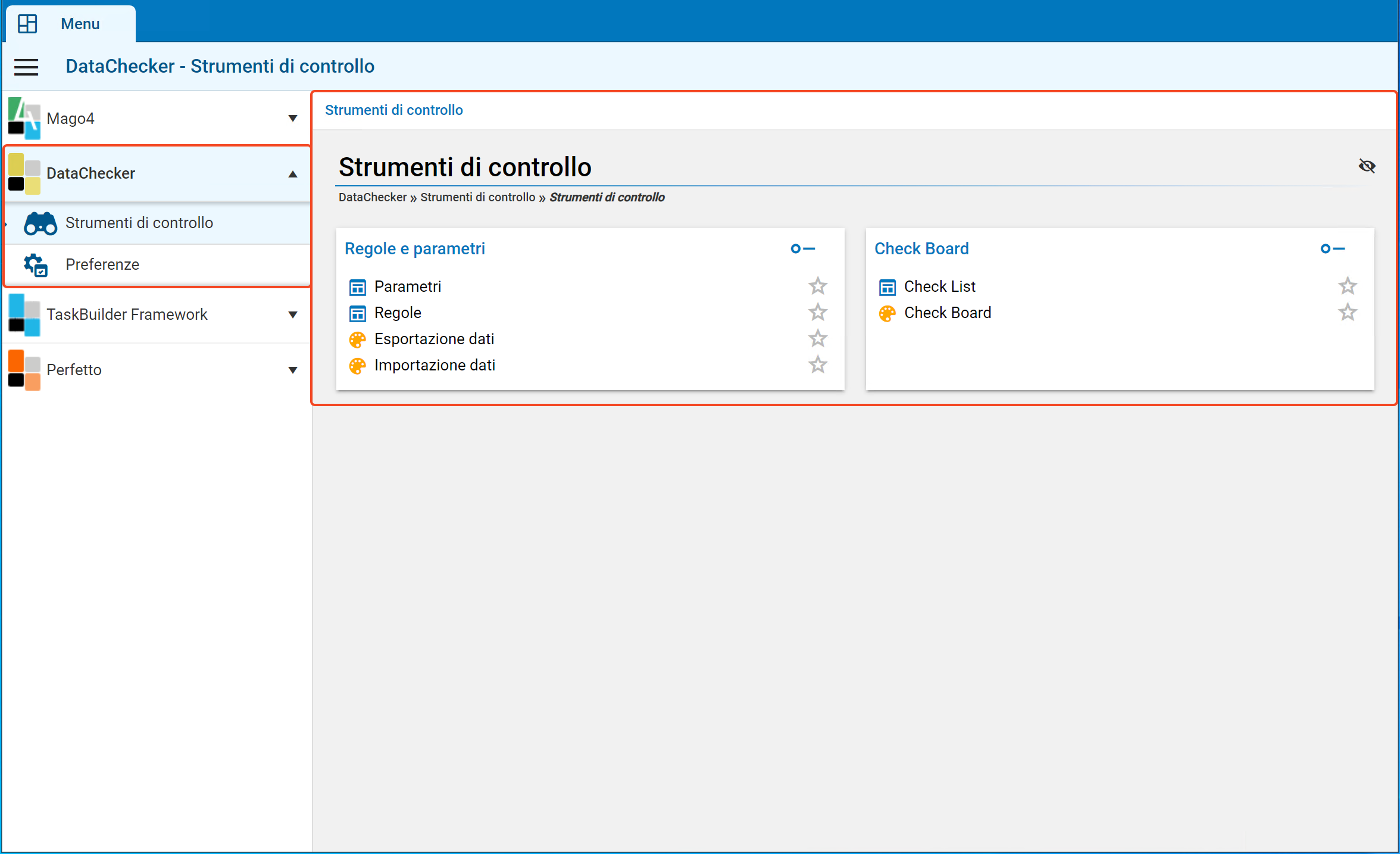This screenshot has height=854, width=1400.
Task: Open the Parametri link
Action: pos(408,286)
